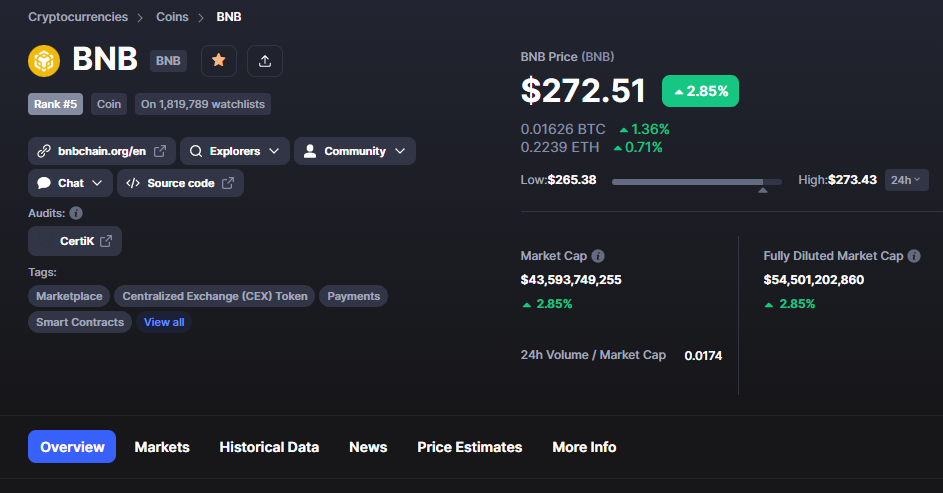Expand the Community dropdown

(x=355, y=151)
